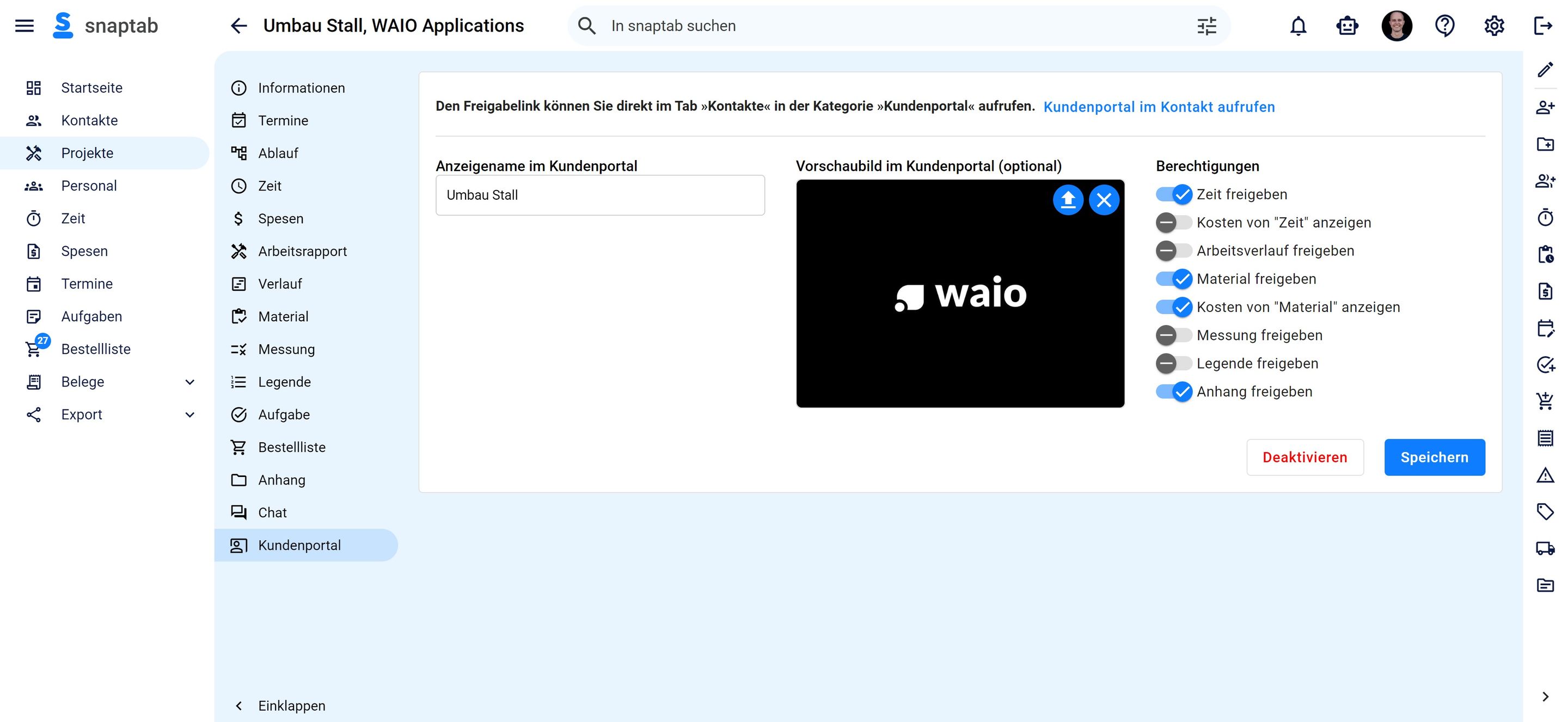Select Ablauf project tab section
Image resolution: width=1568 pixels, height=722 pixels.
tap(278, 153)
